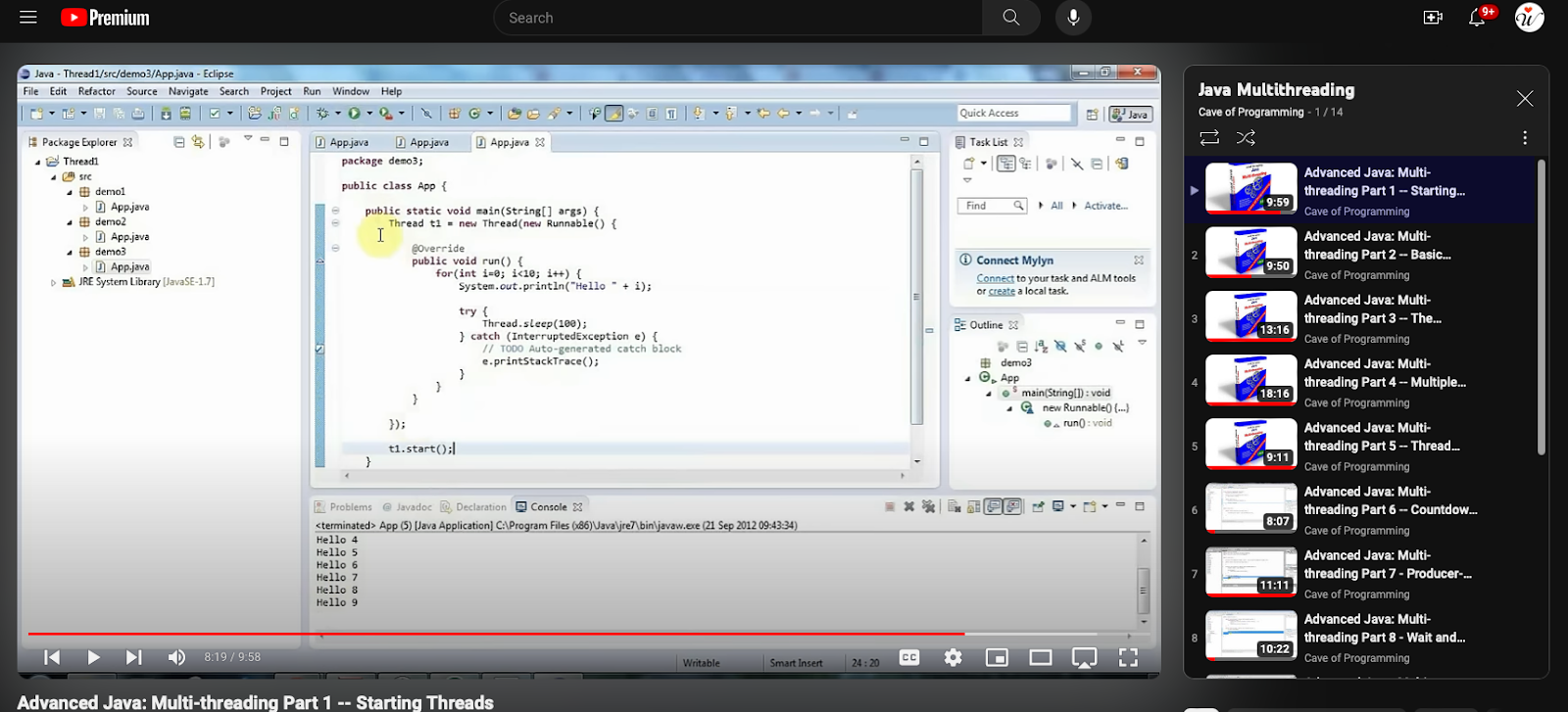
Task: Click the Connect link in Connect Mylyn
Action: [x=995, y=279]
